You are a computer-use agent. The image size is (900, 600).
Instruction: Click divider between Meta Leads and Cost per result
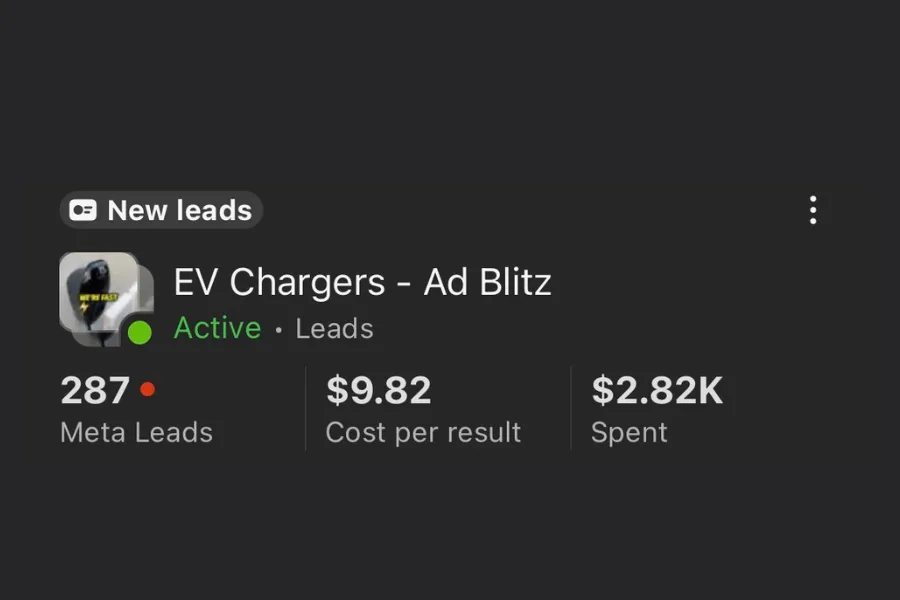point(305,408)
